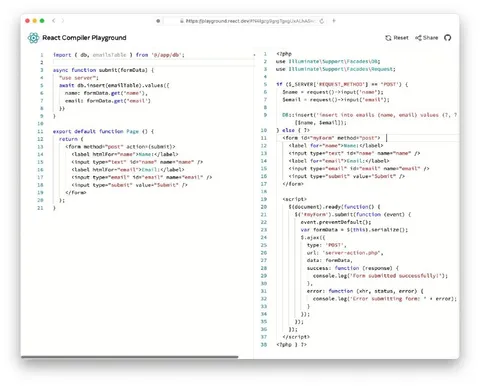
Task: Click the "use server"; directive line
Action: tap(79, 78)
